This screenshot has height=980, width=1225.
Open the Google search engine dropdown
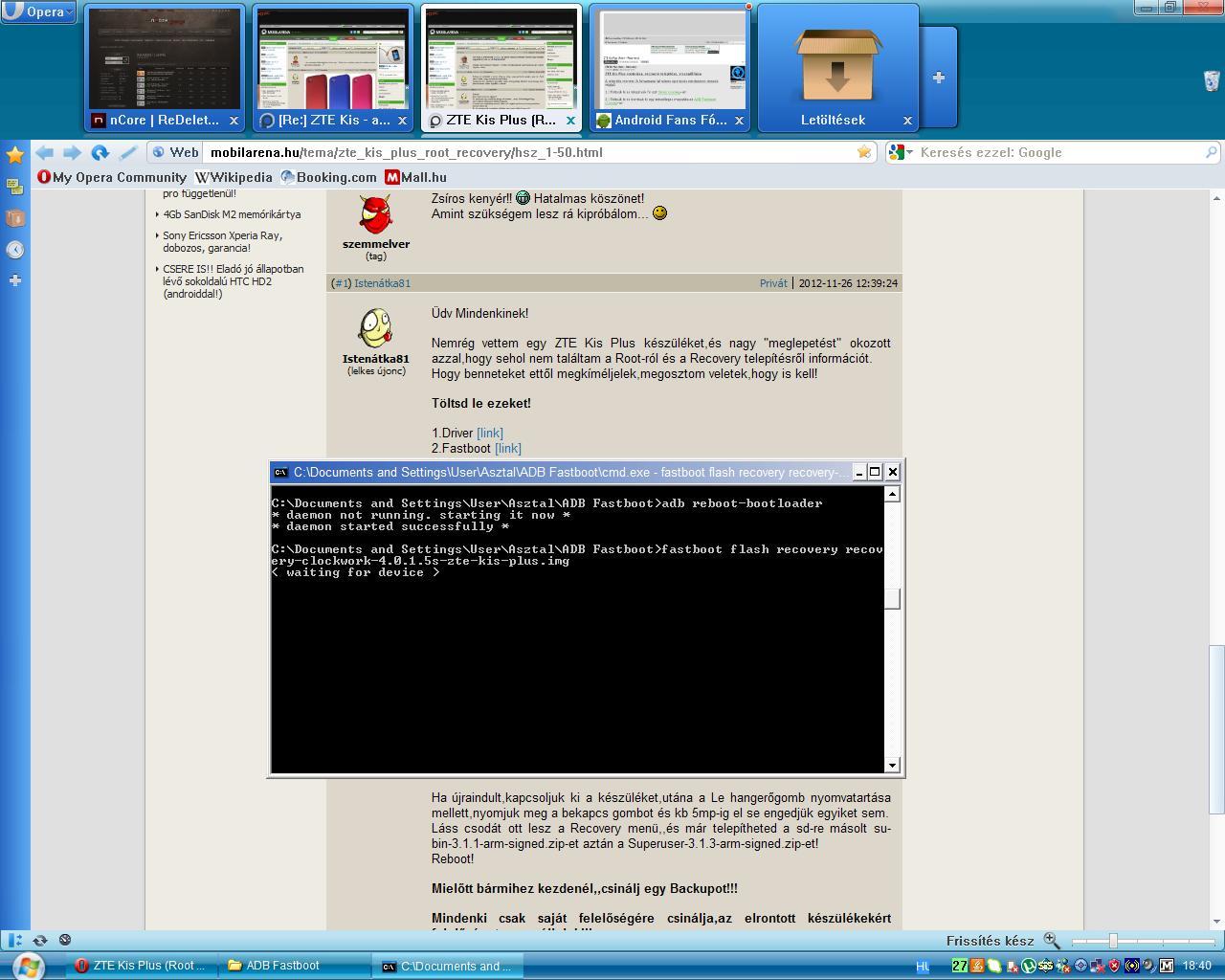click(901, 152)
